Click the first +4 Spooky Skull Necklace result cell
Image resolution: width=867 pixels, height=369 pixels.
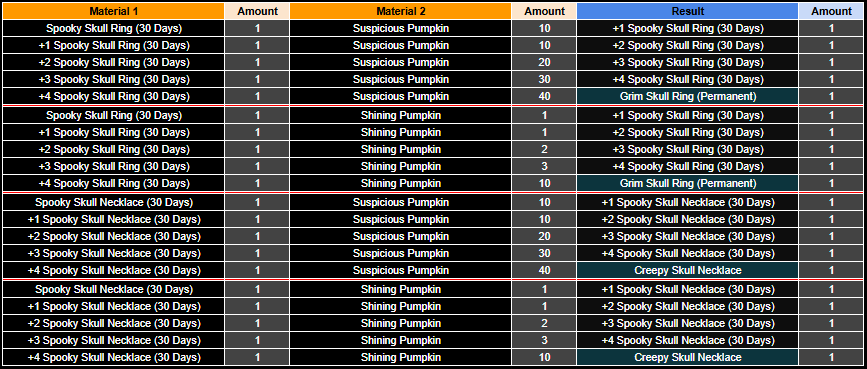[x=687, y=253]
